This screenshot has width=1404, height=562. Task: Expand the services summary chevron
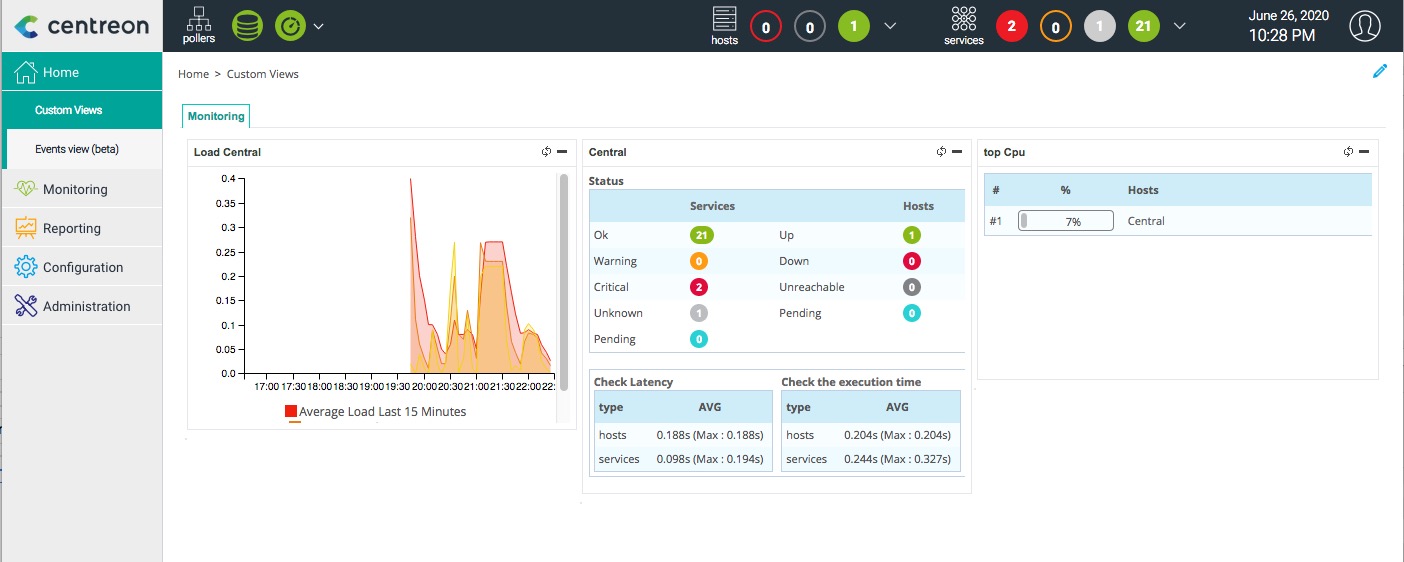tap(1180, 26)
